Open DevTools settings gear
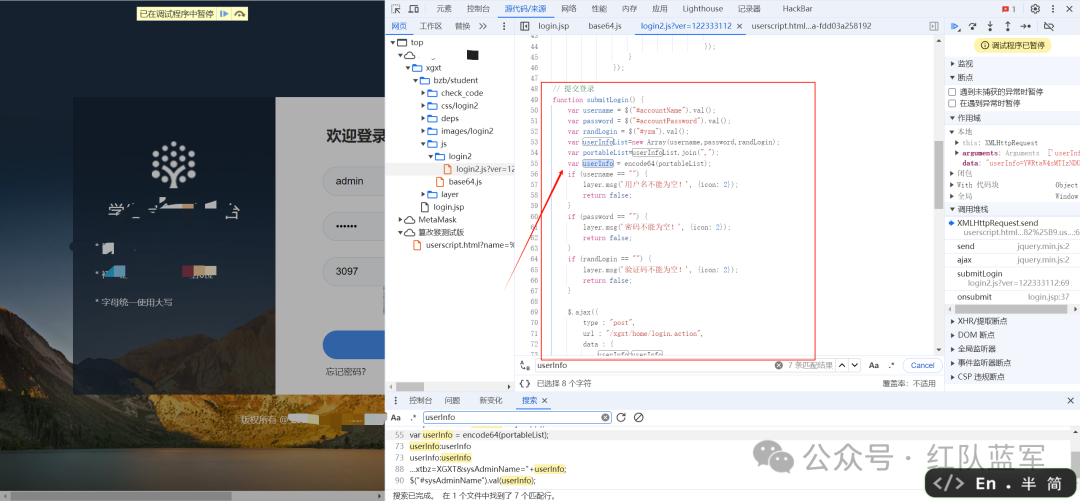This screenshot has height=501, width=1080. pyautogui.click(x=1035, y=8)
